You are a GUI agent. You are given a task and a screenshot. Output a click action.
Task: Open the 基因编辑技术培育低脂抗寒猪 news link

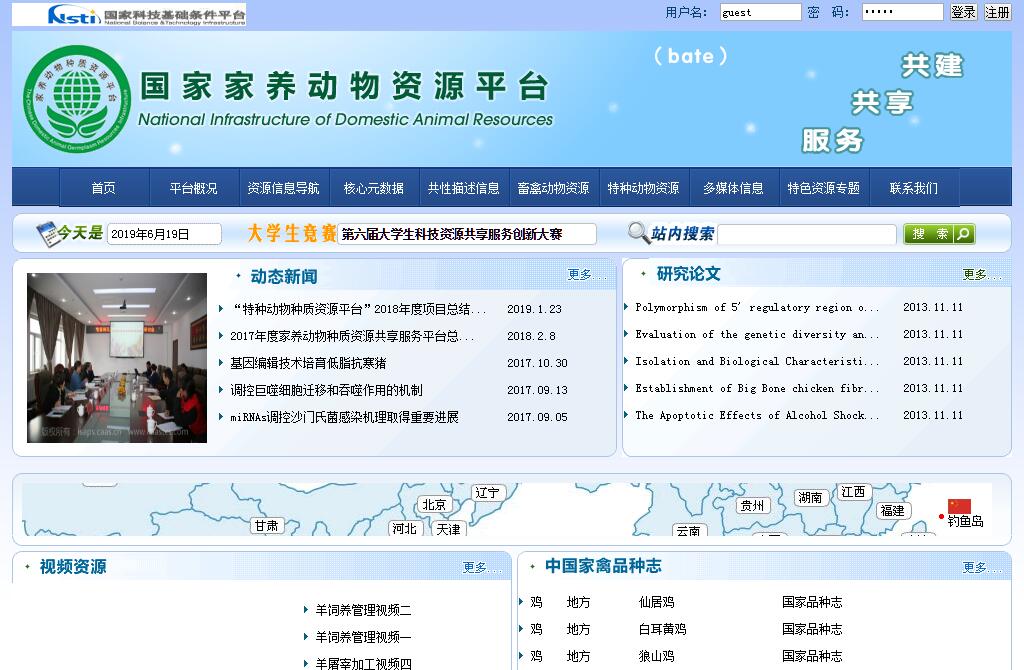[x=308, y=363]
